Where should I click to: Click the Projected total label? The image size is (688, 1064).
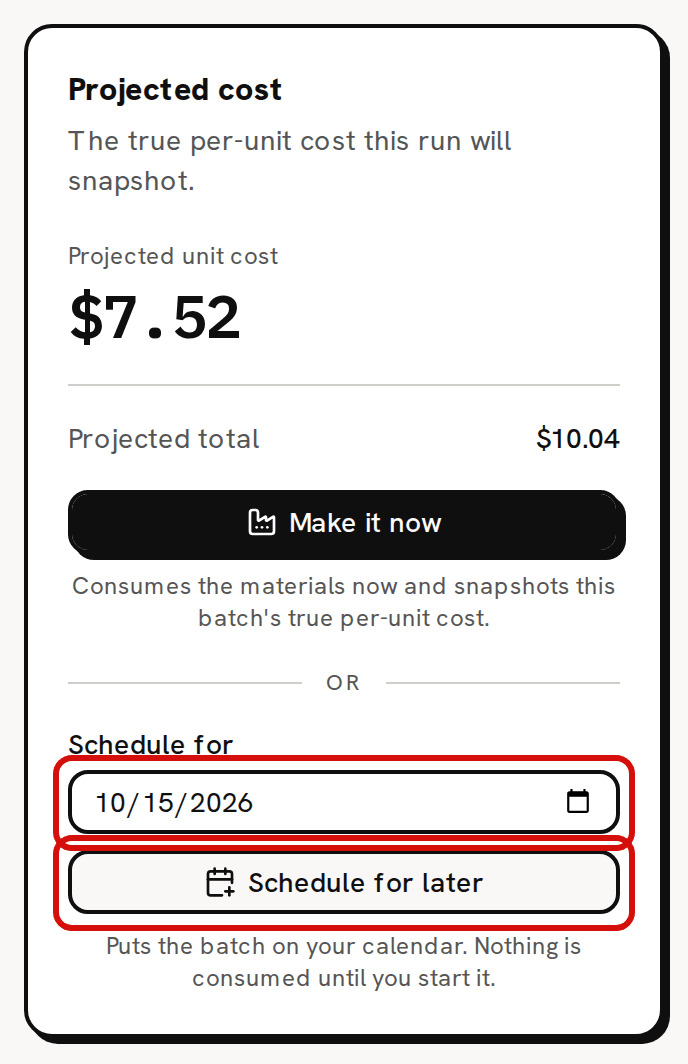point(164,439)
